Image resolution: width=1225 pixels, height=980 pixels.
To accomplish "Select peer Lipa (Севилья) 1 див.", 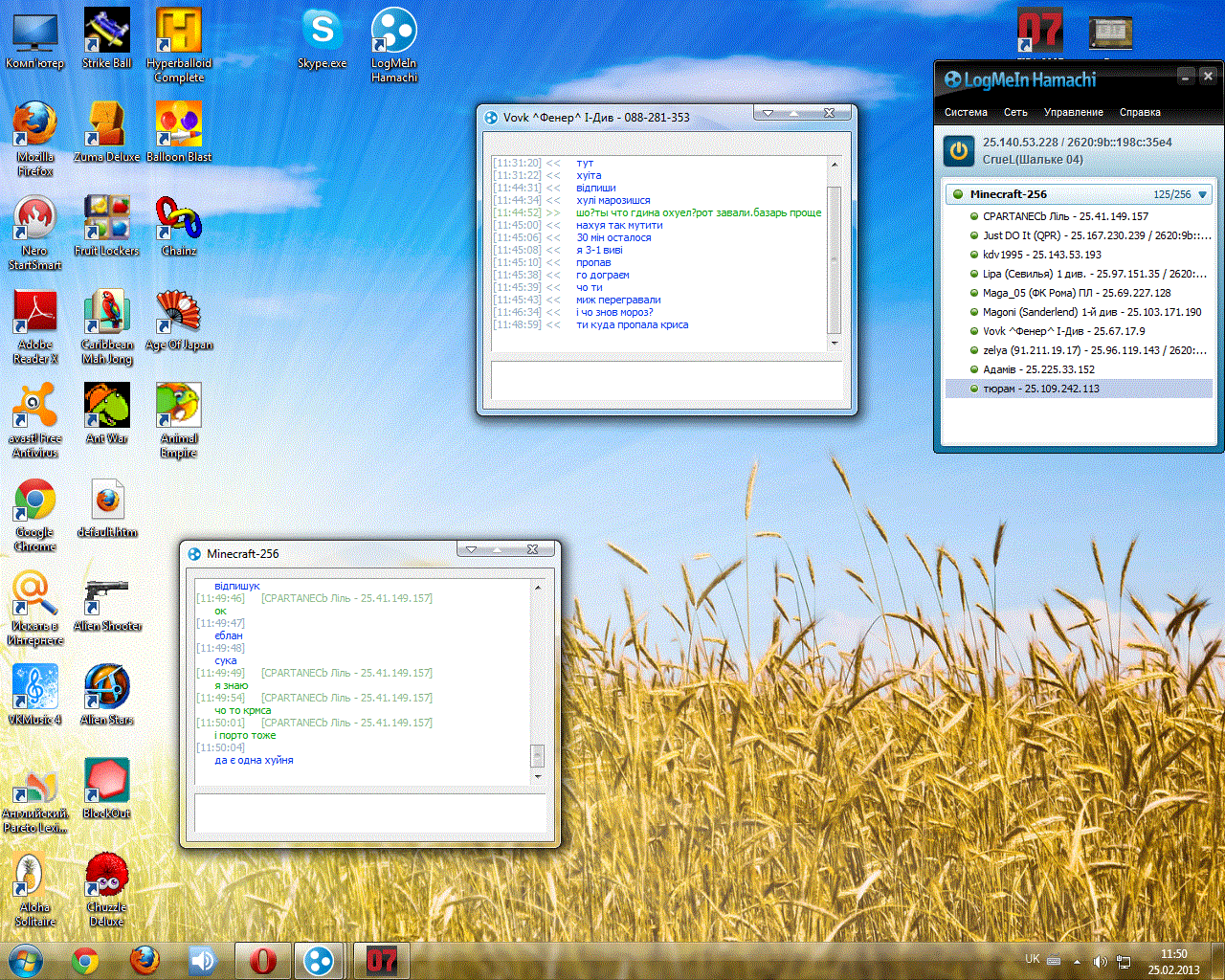I will click(x=1079, y=274).
